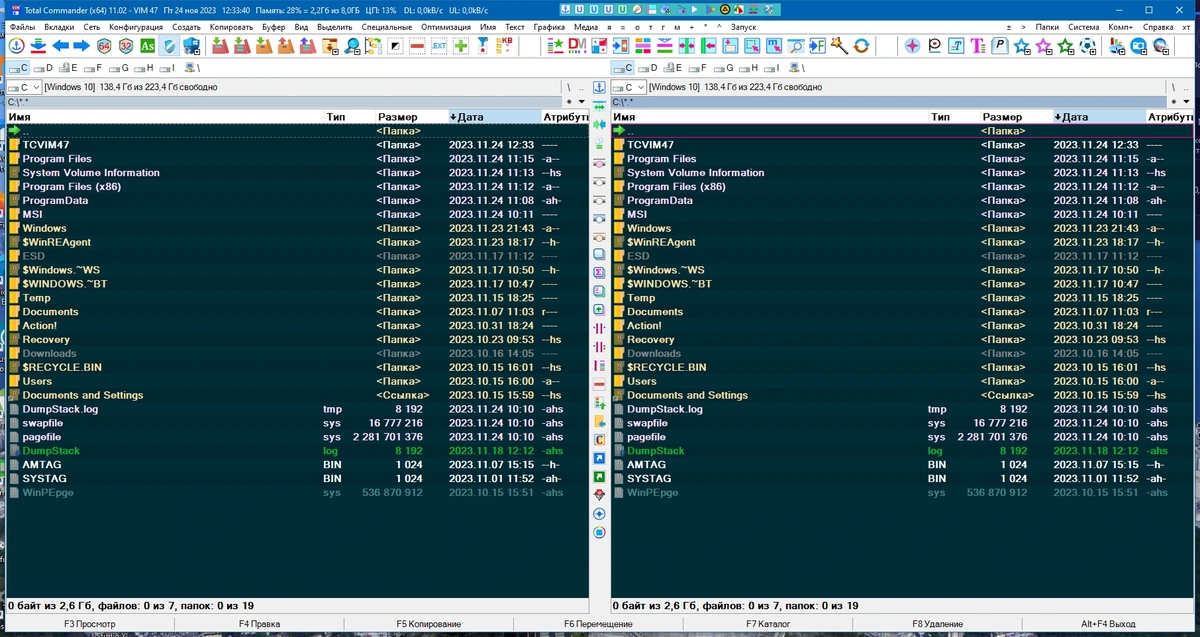The image size is (1200, 637).
Task: Select SYSTAG file in right panel
Action: 900,479
